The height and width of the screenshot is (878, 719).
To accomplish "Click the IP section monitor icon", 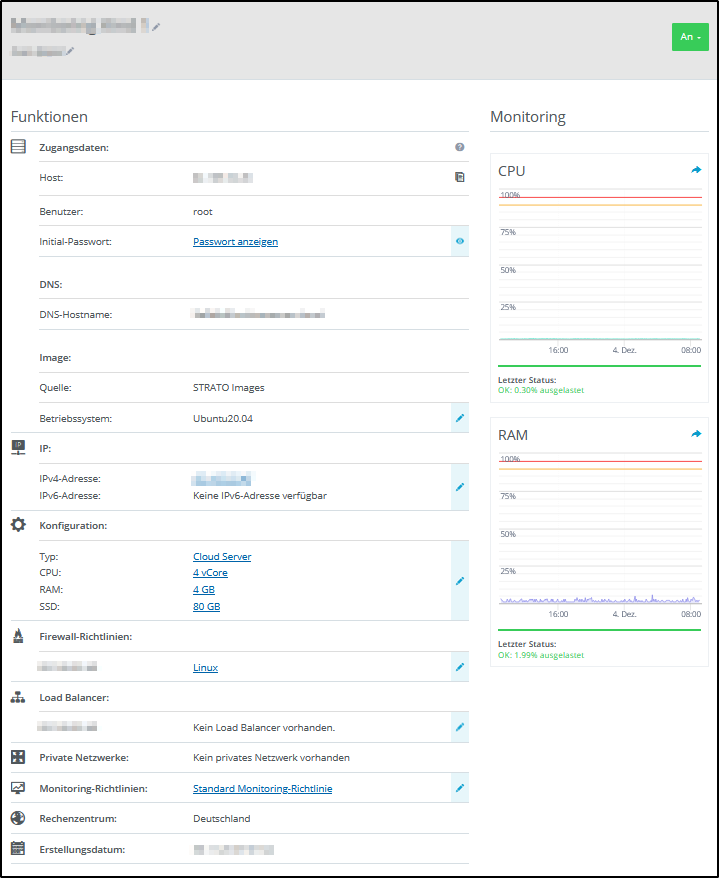I will point(18,448).
